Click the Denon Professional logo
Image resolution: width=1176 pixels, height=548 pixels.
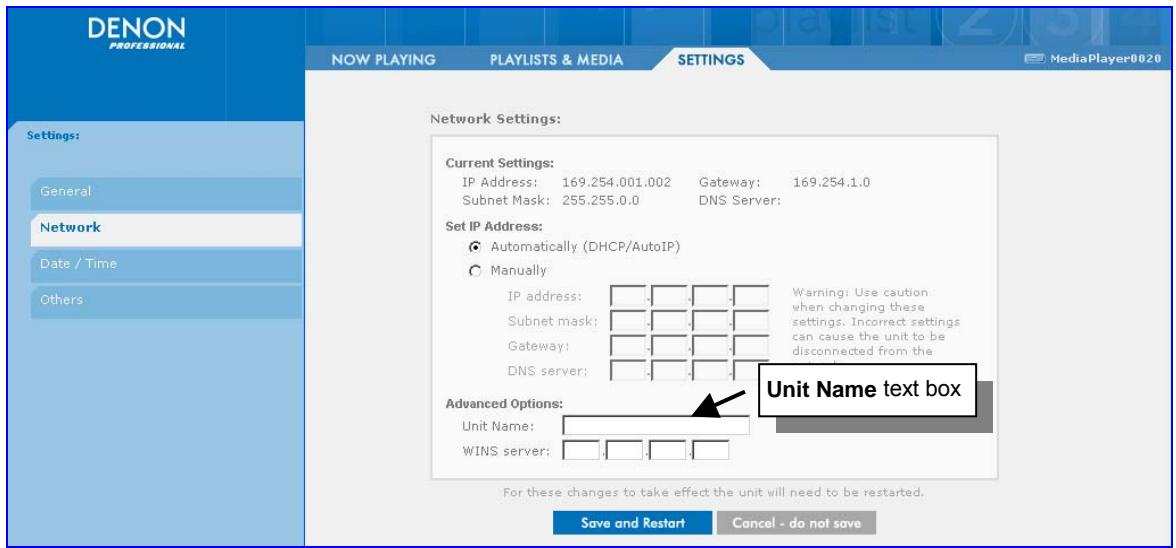[136, 33]
